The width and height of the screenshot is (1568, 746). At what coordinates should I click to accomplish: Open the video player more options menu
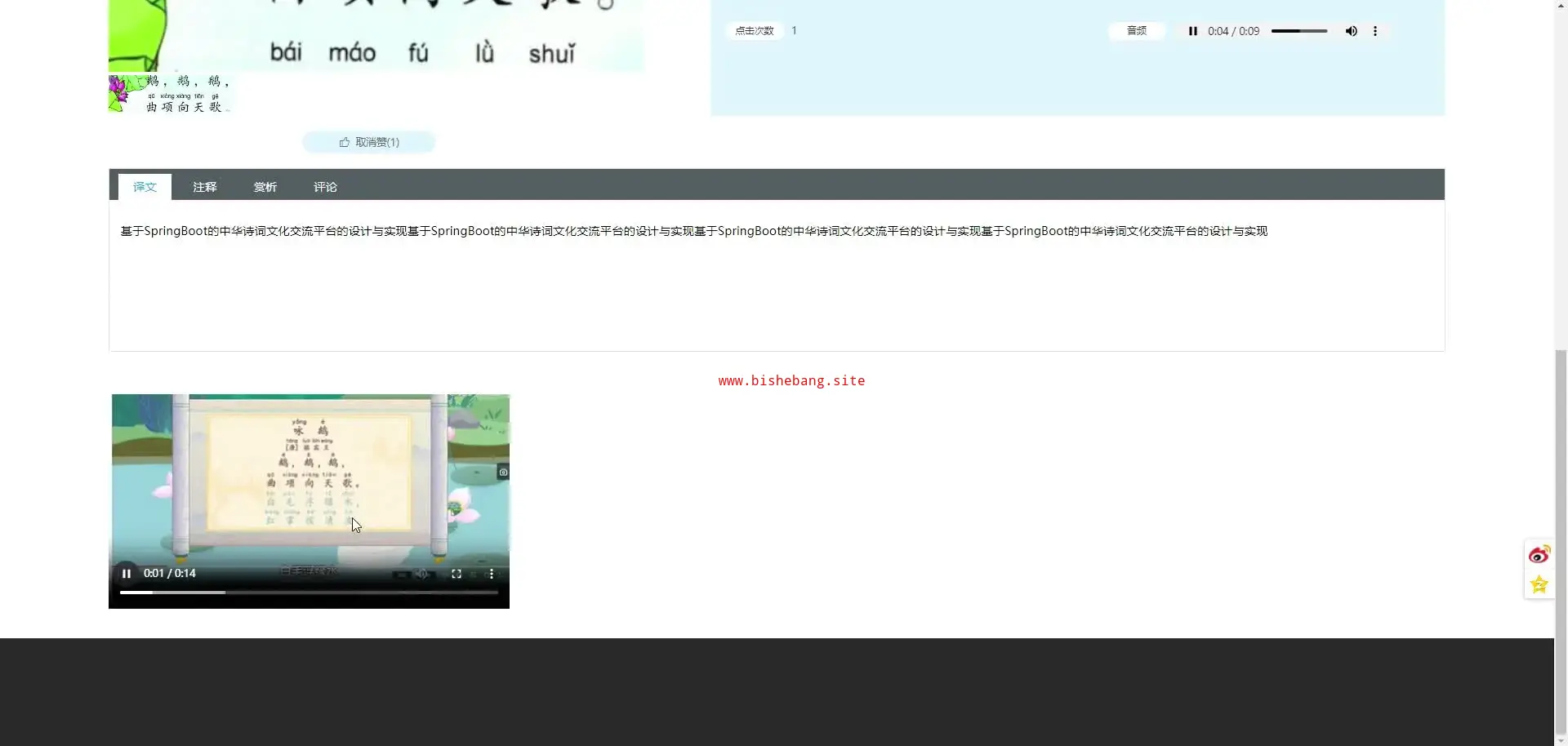click(x=492, y=574)
